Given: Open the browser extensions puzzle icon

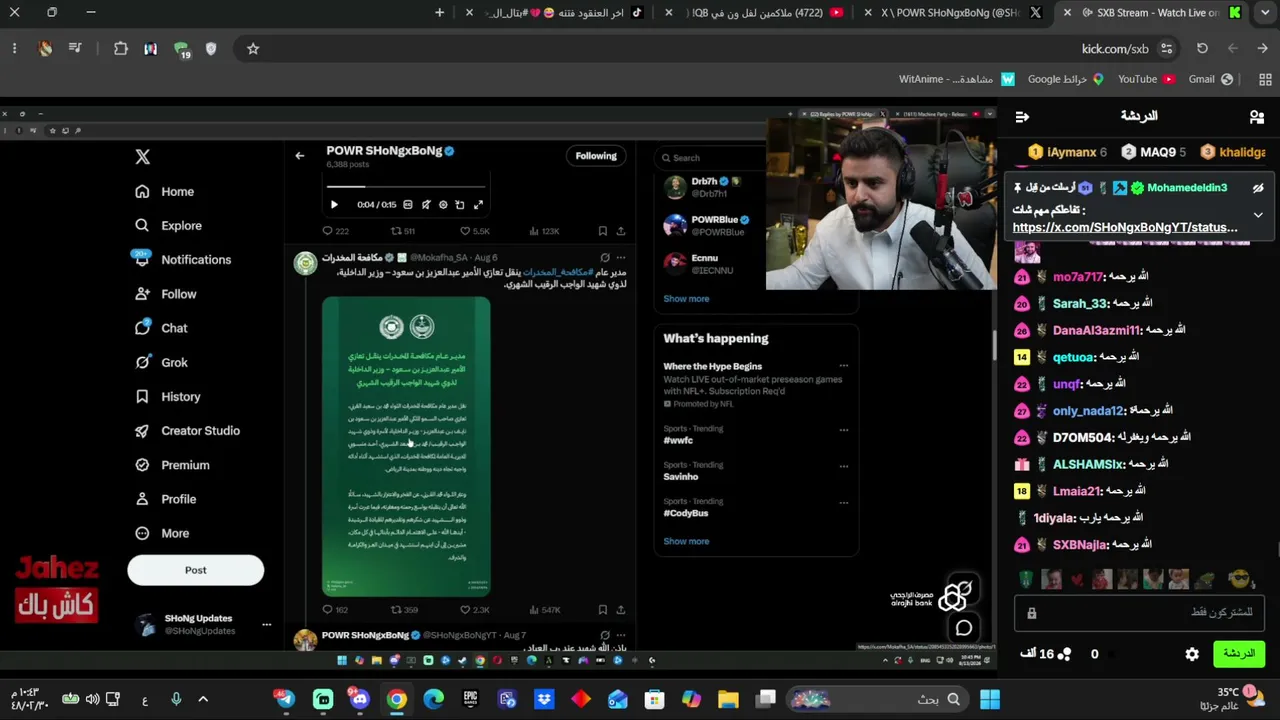Looking at the screenshot, I should 121,48.
